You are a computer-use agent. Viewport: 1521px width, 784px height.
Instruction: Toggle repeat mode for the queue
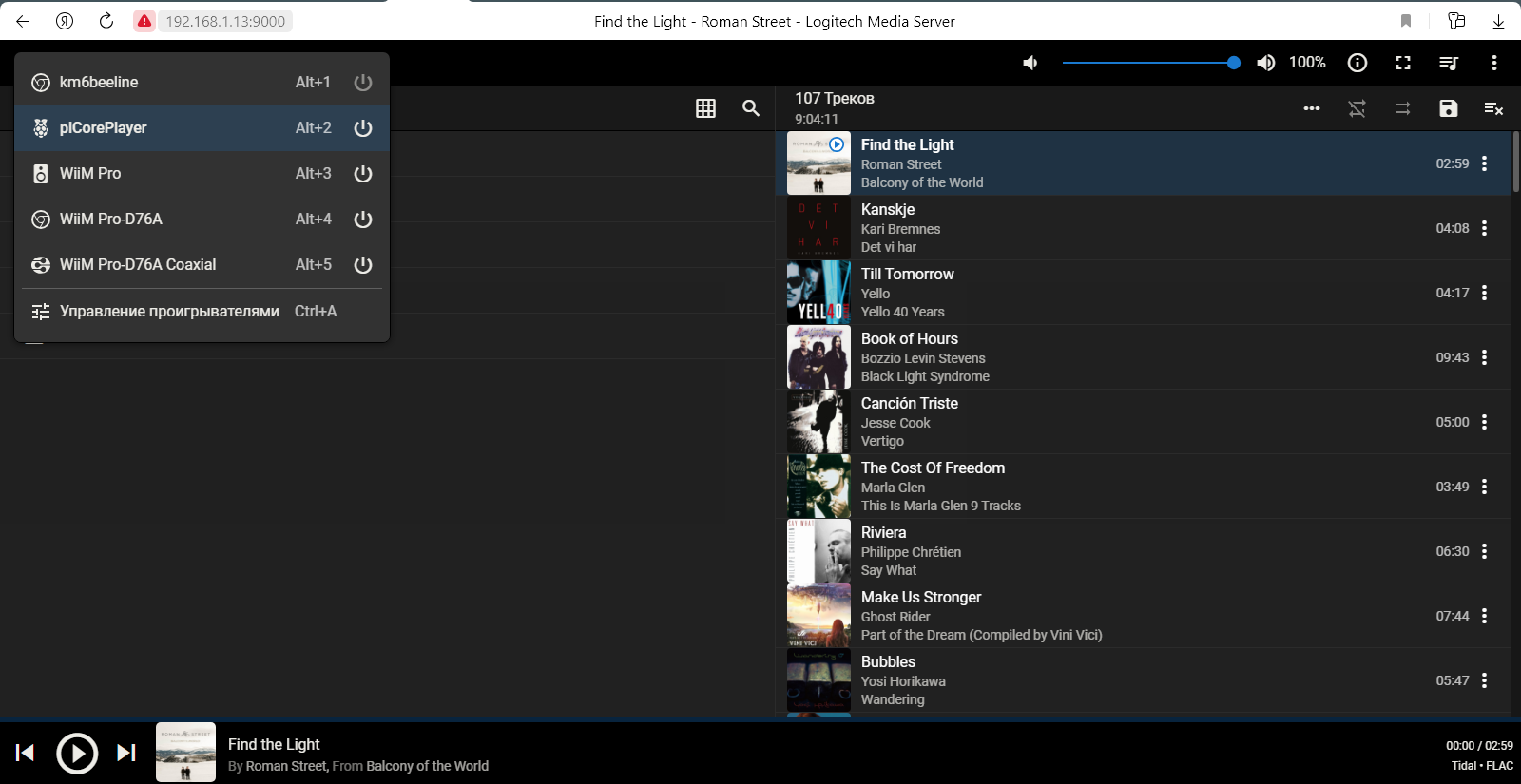(x=1402, y=108)
